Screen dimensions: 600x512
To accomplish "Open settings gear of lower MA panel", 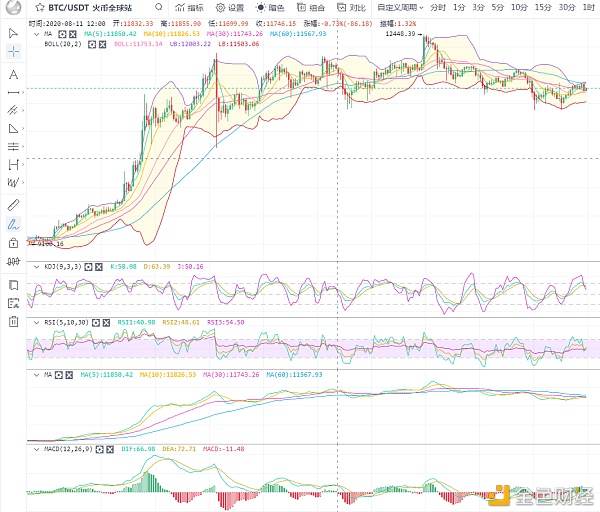I will point(59,375).
